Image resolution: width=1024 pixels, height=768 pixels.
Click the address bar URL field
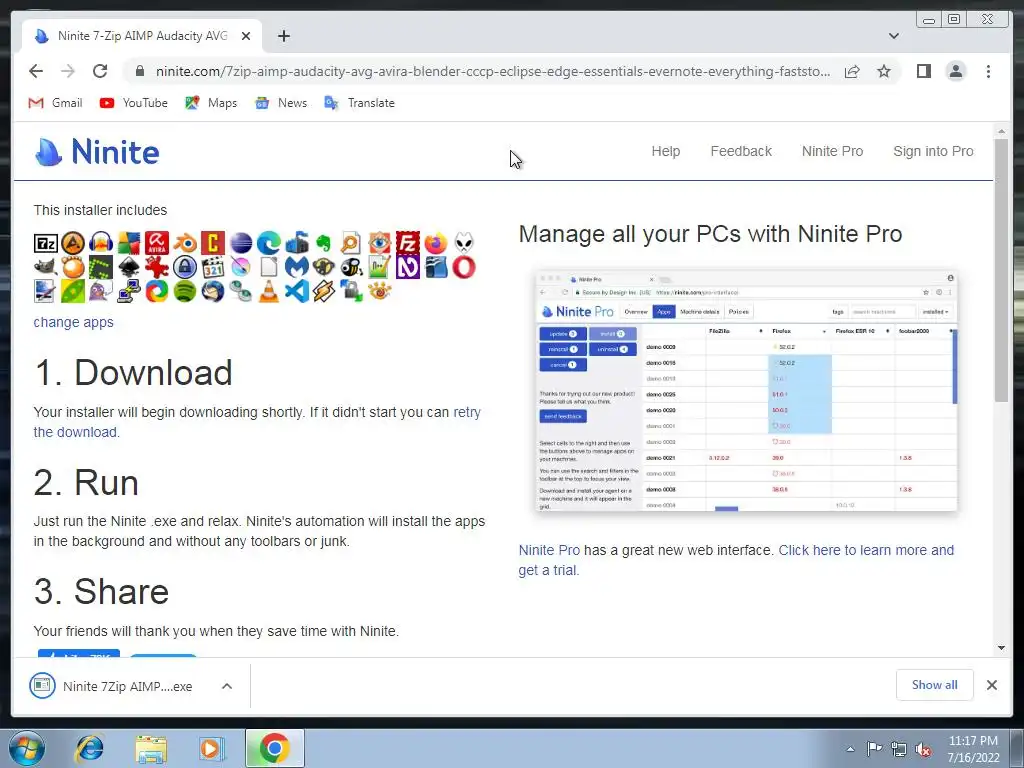493,71
